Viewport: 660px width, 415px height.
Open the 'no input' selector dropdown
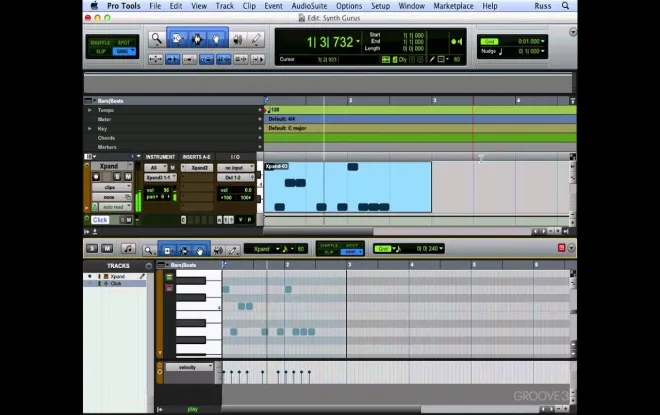click(x=235, y=168)
